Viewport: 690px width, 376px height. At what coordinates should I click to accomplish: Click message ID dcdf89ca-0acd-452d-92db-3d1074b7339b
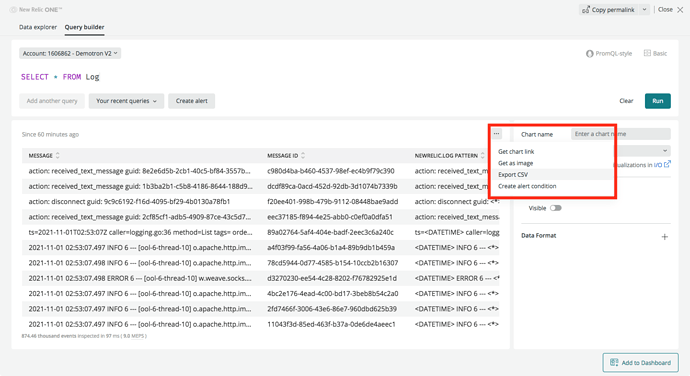(x=332, y=186)
